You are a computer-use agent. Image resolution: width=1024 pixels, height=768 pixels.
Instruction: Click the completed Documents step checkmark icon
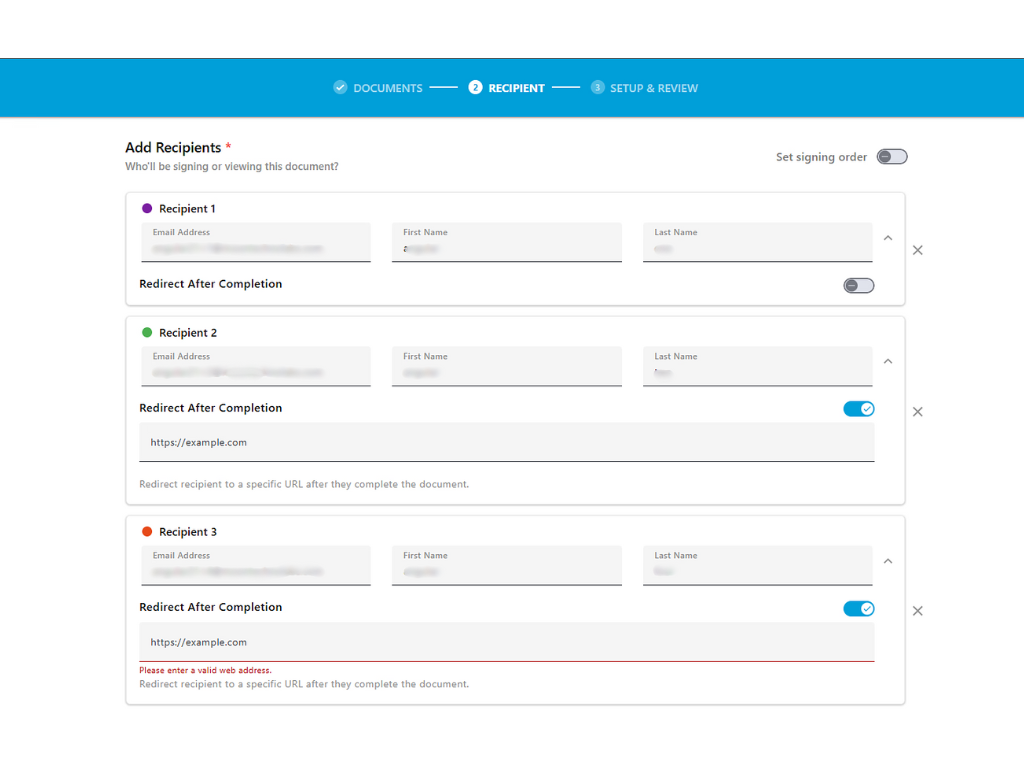pyautogui.click(x=340, y=87)
